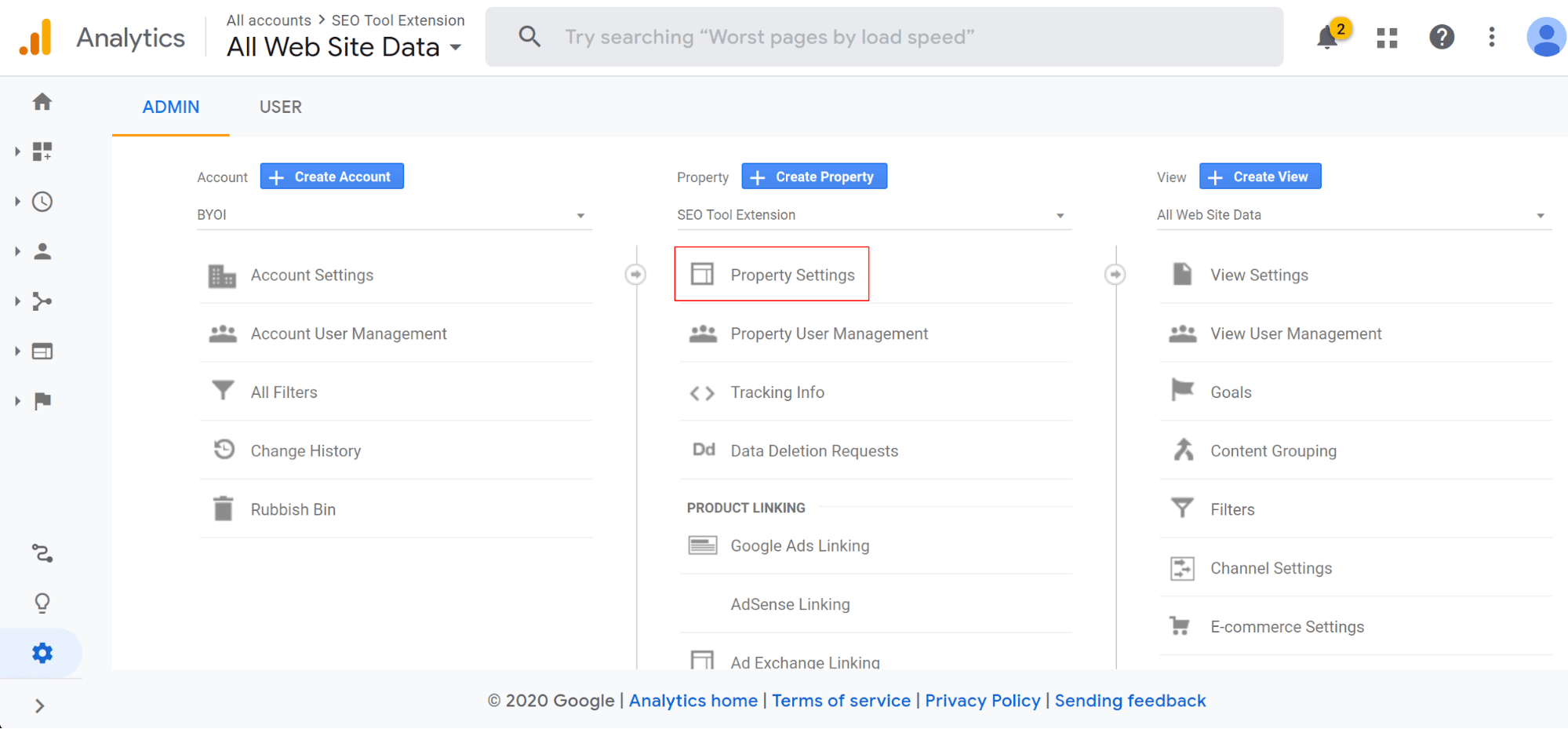Open the Behaviour window icon in sidebar

tap(42, 351)
